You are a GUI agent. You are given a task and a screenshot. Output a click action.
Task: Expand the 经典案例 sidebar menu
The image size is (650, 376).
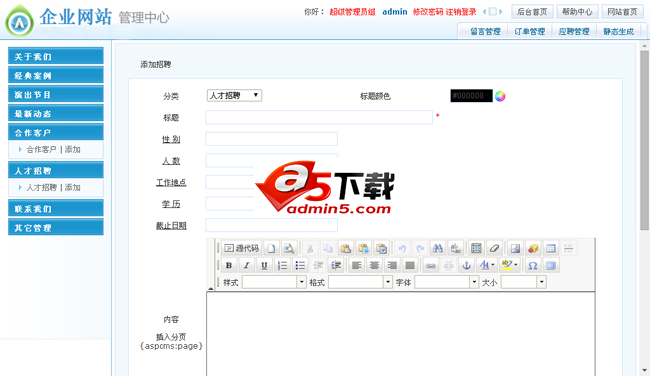(x=56, y=75)
